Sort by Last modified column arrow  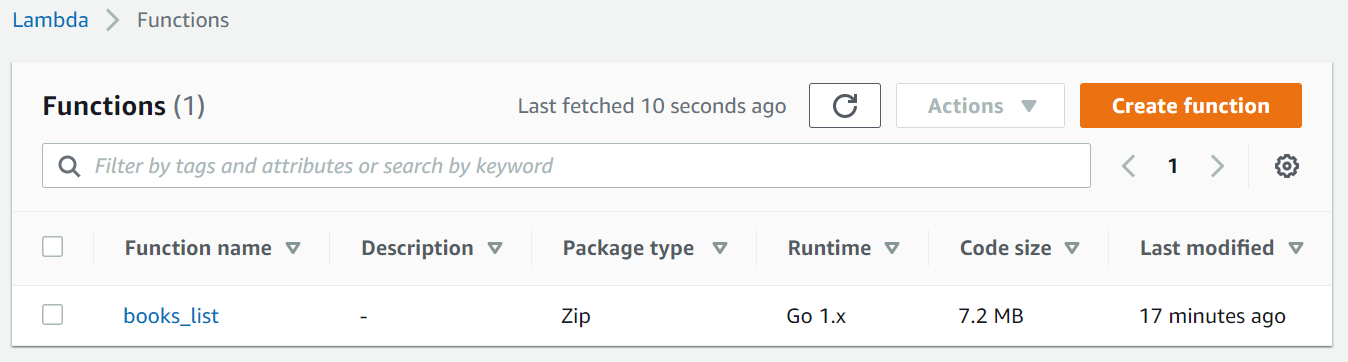(x=1296, y=248)
